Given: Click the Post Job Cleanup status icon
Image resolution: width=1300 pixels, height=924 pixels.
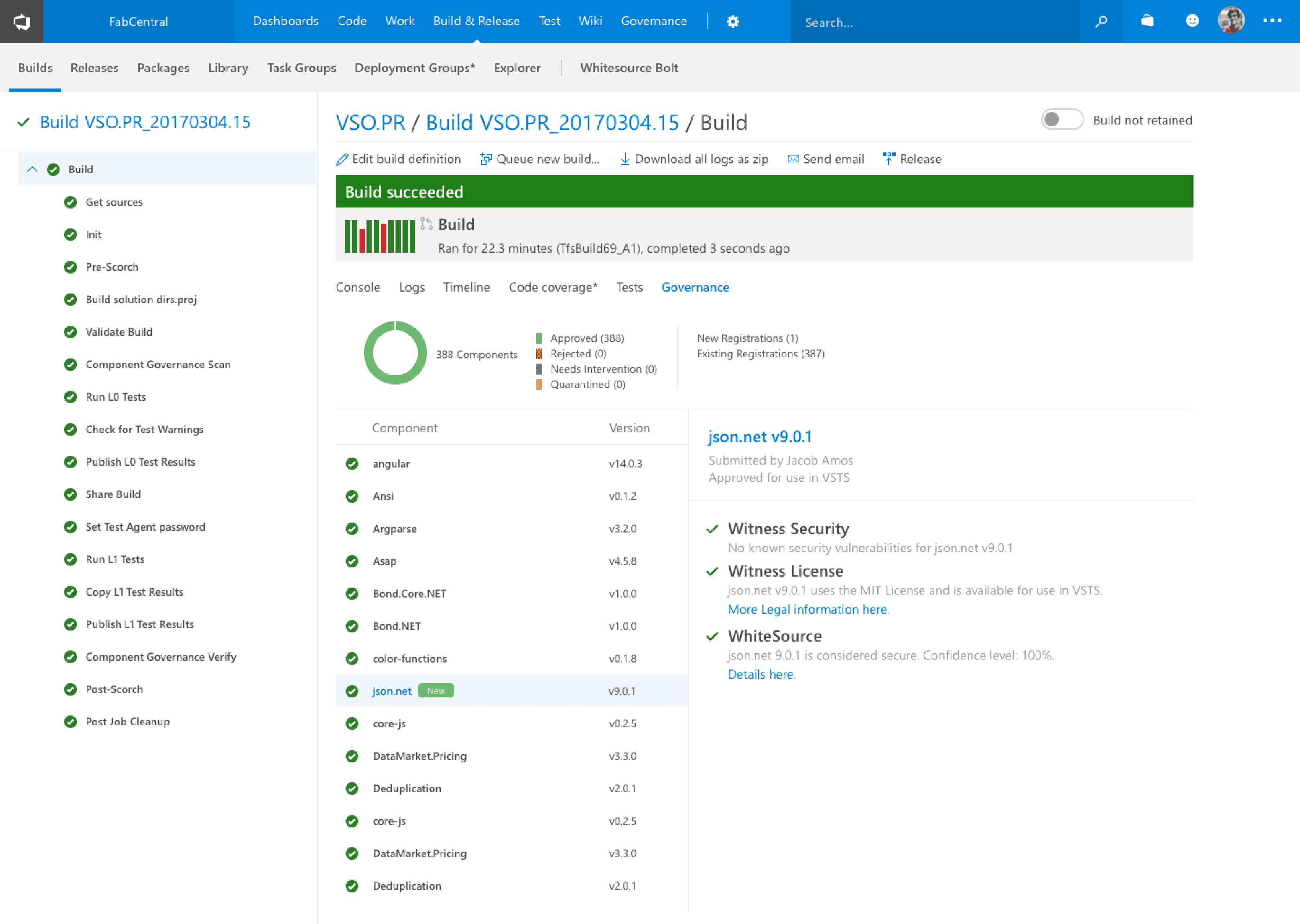Looking at the screenshot, I should click(71, 721).
